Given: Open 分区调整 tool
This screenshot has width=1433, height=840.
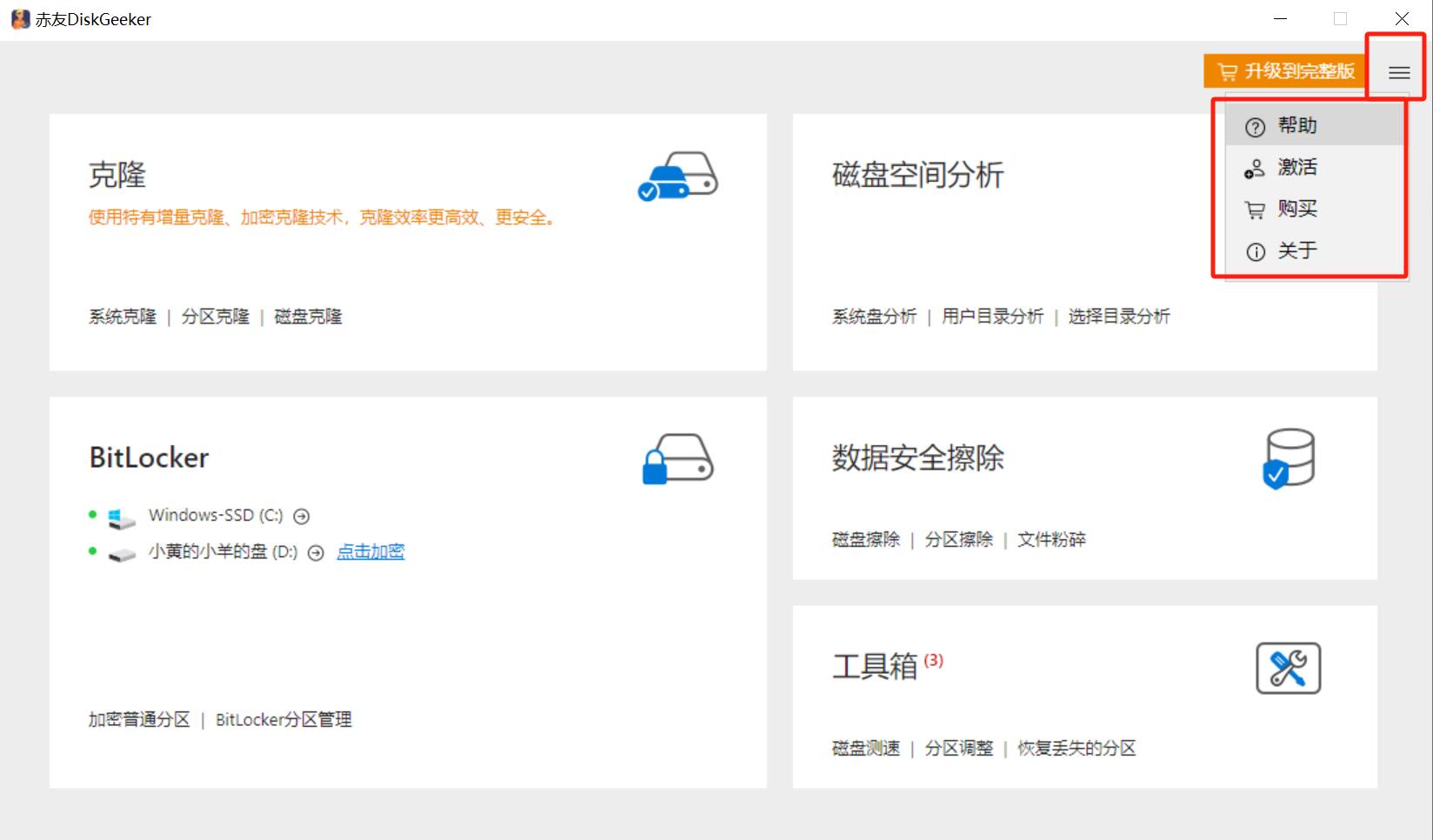Looking at the screenshot, I should tap(959, 748).
